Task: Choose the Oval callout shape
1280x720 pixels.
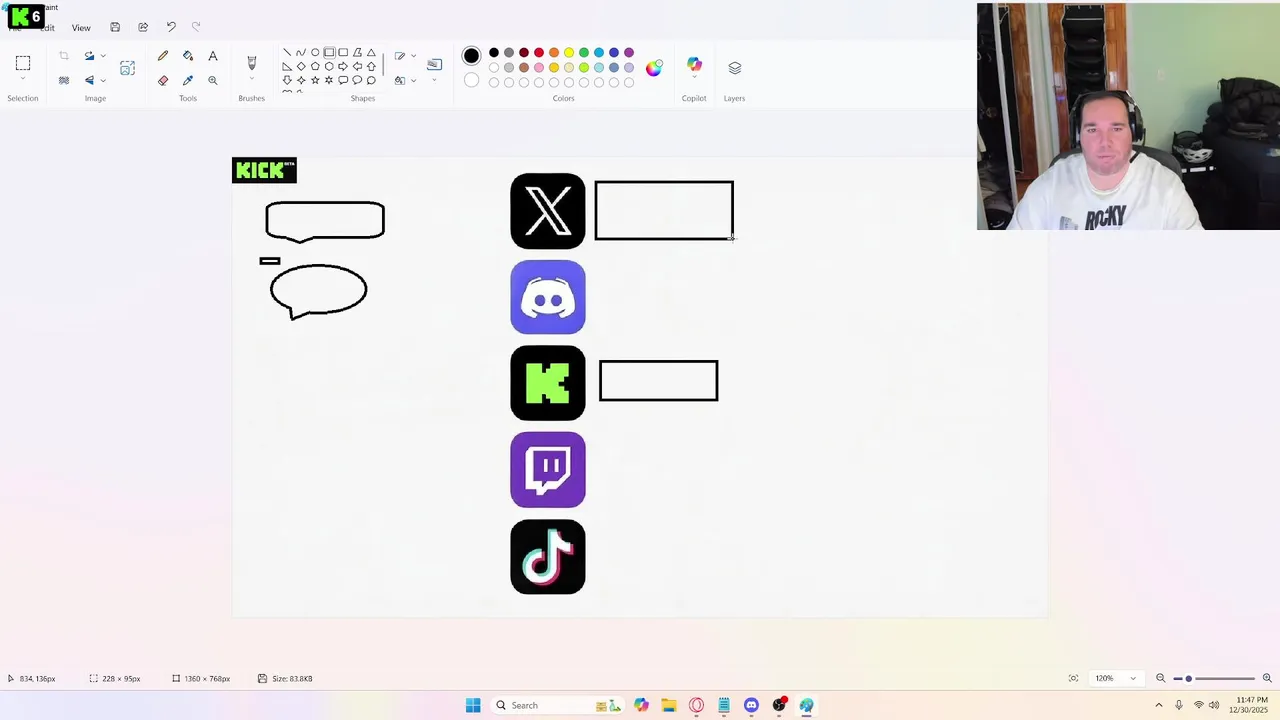Action: coord(357,80)
